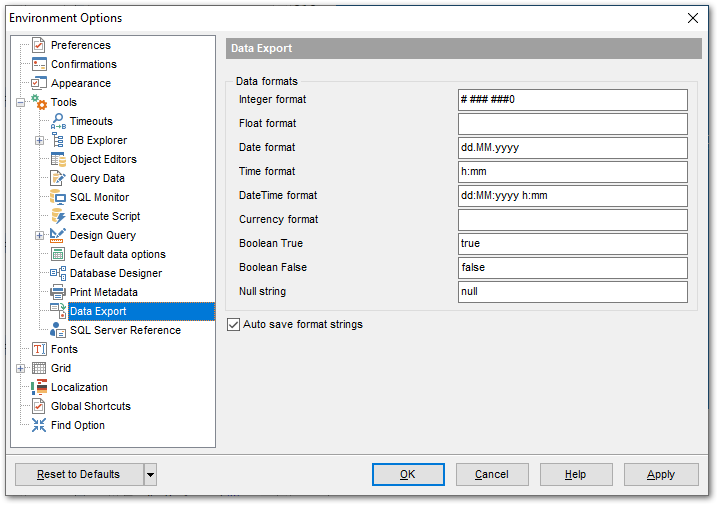Image resolution: width=718 pixels, height=505 pixels.
Task: Expand the DB Explorer node
Action: coord(40,140)
